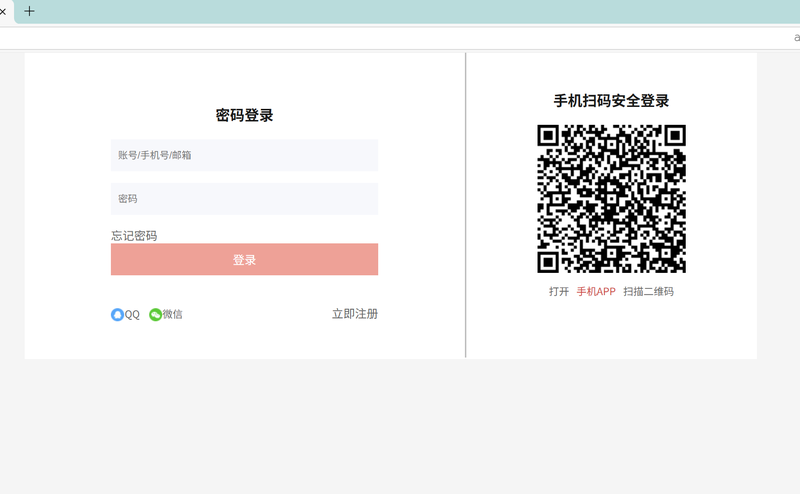This screenshot has width=800, height=494.
Task: Click the 密码登录 heading
Action: 244,115
